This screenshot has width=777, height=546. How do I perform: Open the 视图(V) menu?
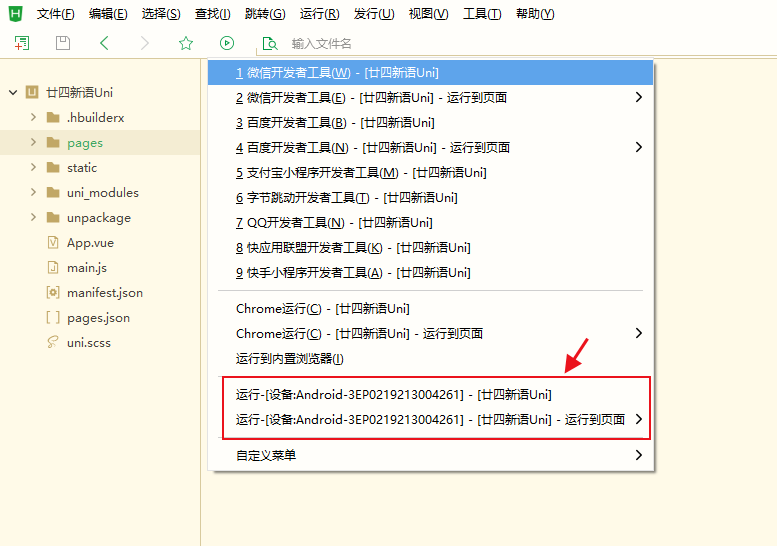428,14
